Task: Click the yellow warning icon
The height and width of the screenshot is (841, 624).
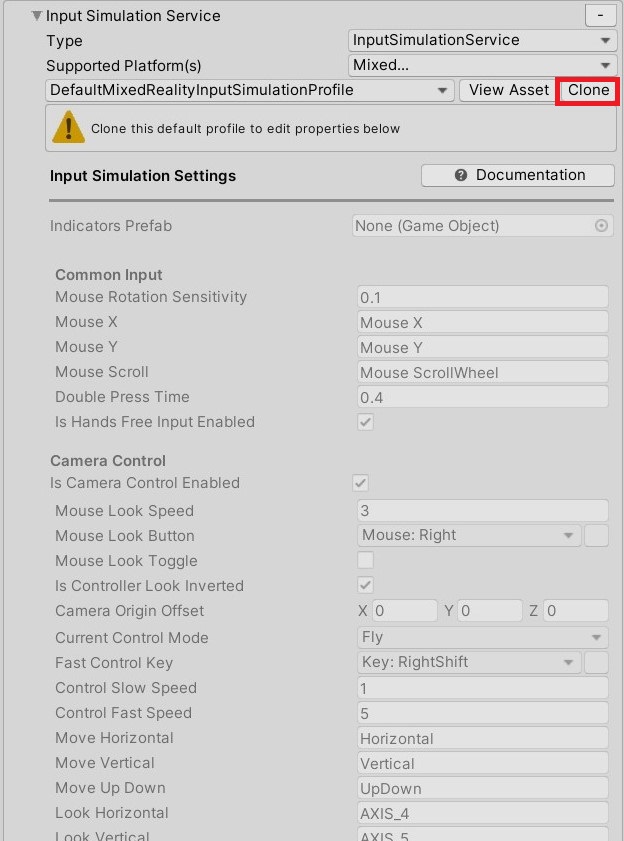Action: [x=68, y=128]
